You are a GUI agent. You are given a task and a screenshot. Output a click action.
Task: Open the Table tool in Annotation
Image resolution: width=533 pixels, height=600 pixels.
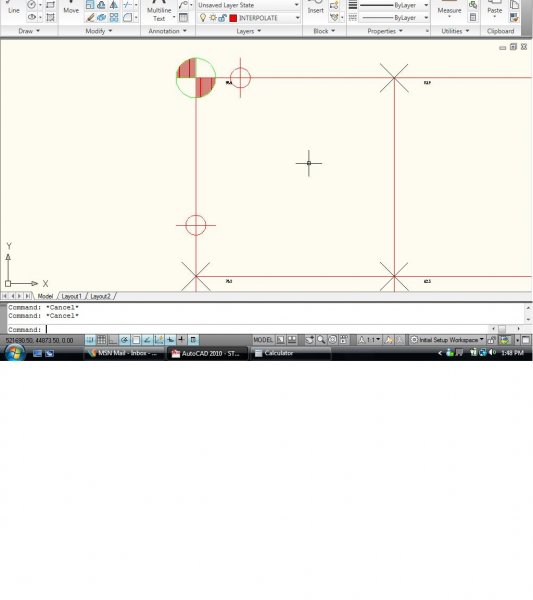[184, 18]
